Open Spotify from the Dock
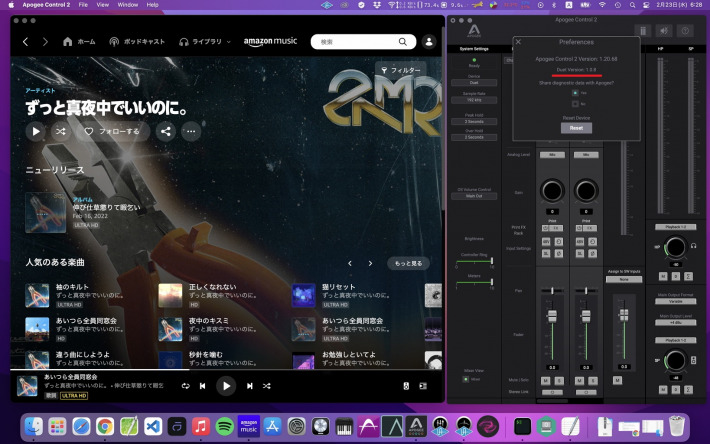 point(224,427)
